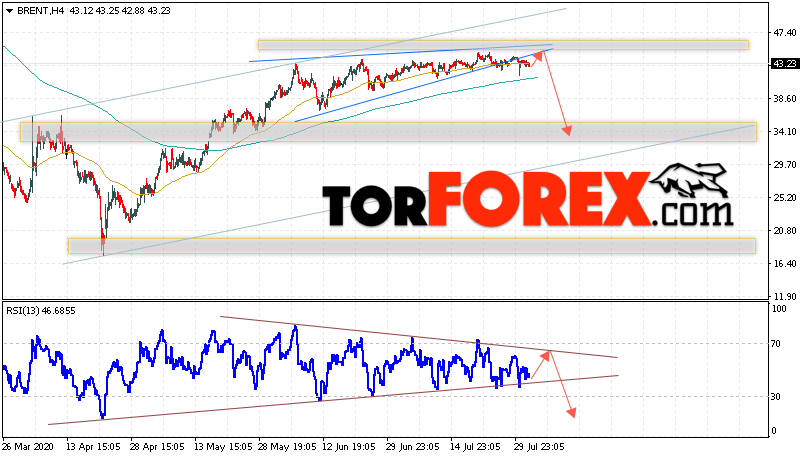
Task: Click the '14 Jul 23:05' date label
Action: tap(475, 447)
